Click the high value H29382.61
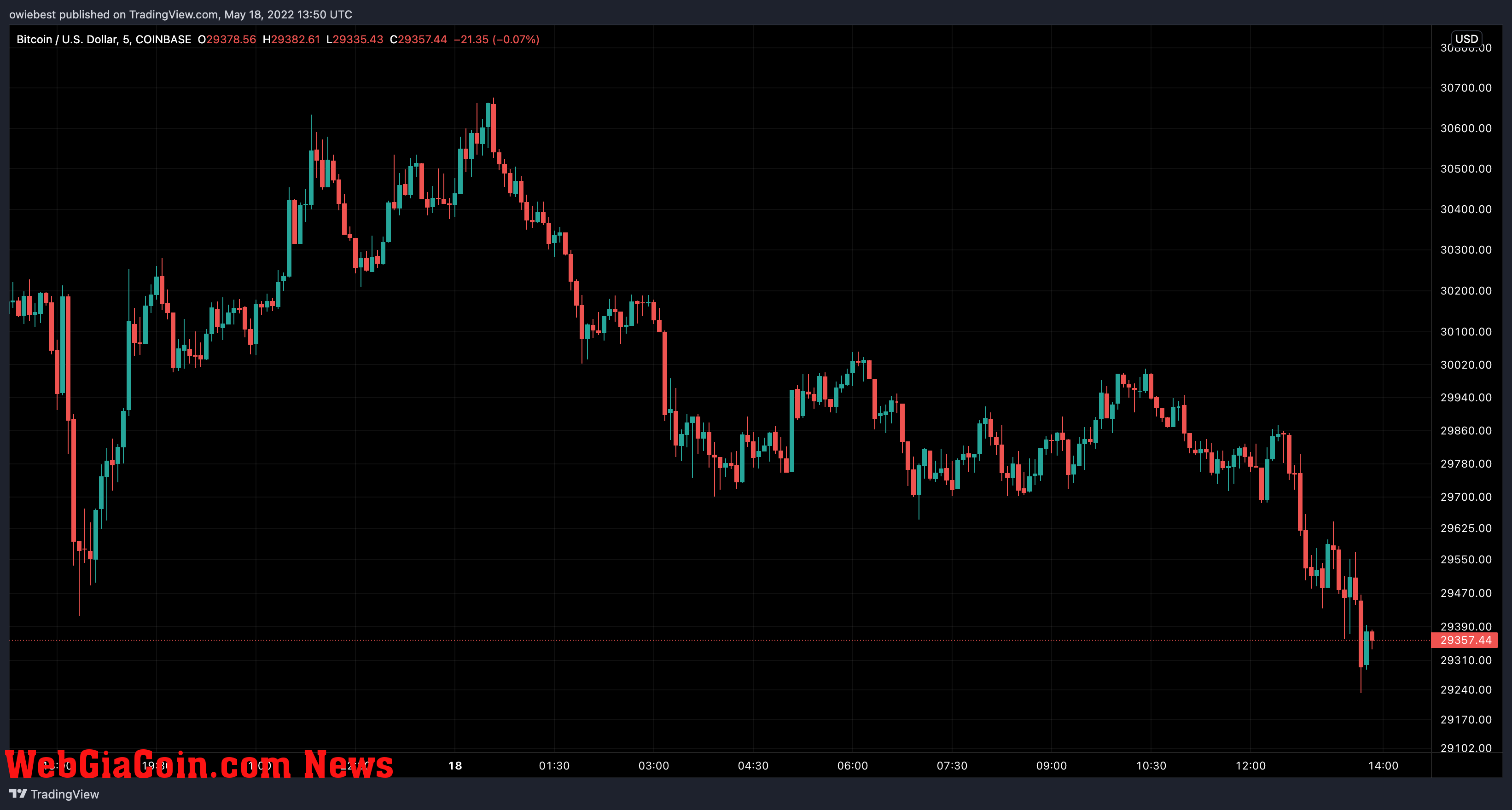The width and height of the screenshot is (1512, 810). (291, 39)
